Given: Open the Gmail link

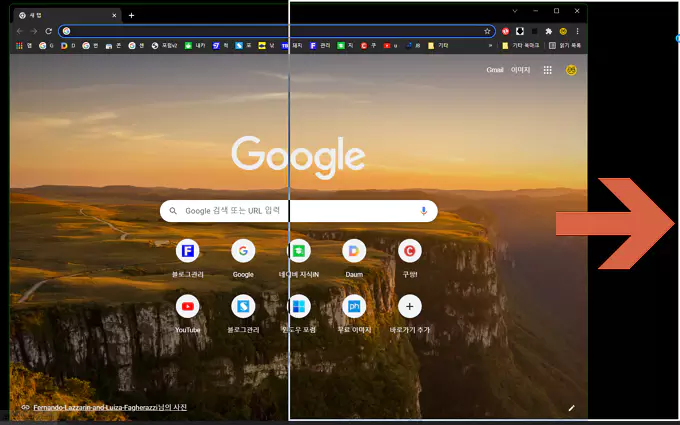Looking at the screenshot, I should 495,70.
